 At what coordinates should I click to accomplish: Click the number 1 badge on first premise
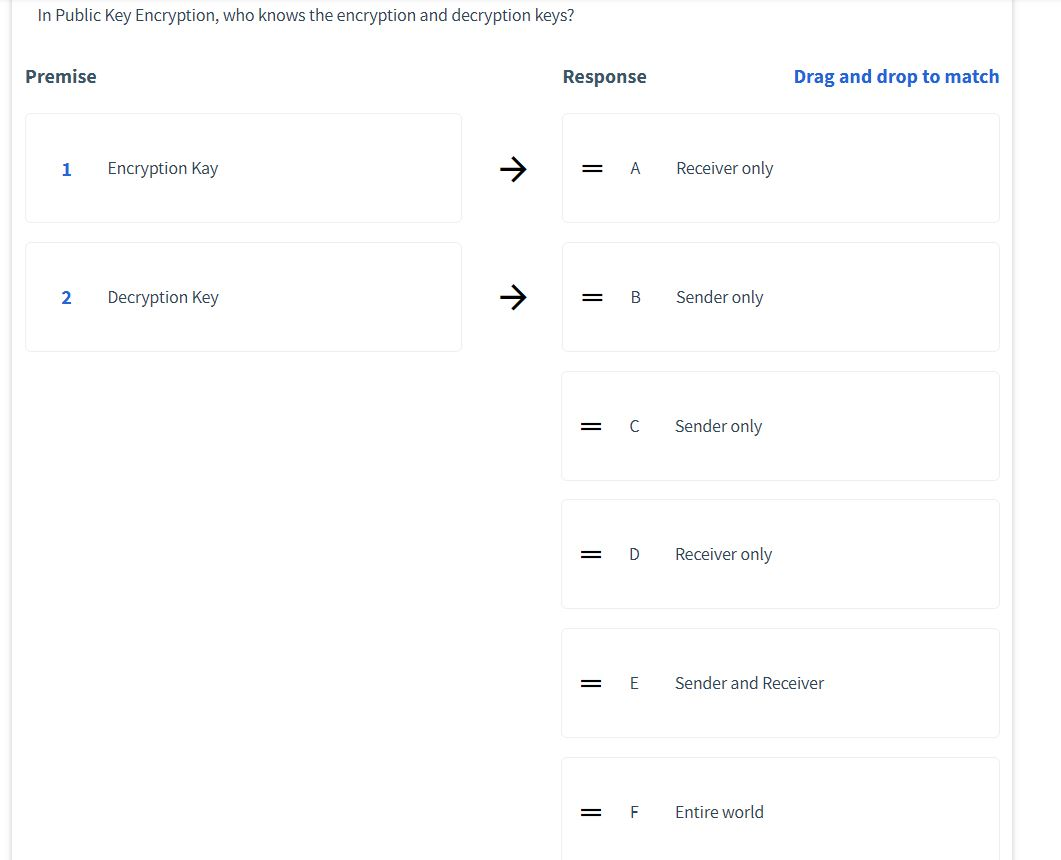click(66, 169)
